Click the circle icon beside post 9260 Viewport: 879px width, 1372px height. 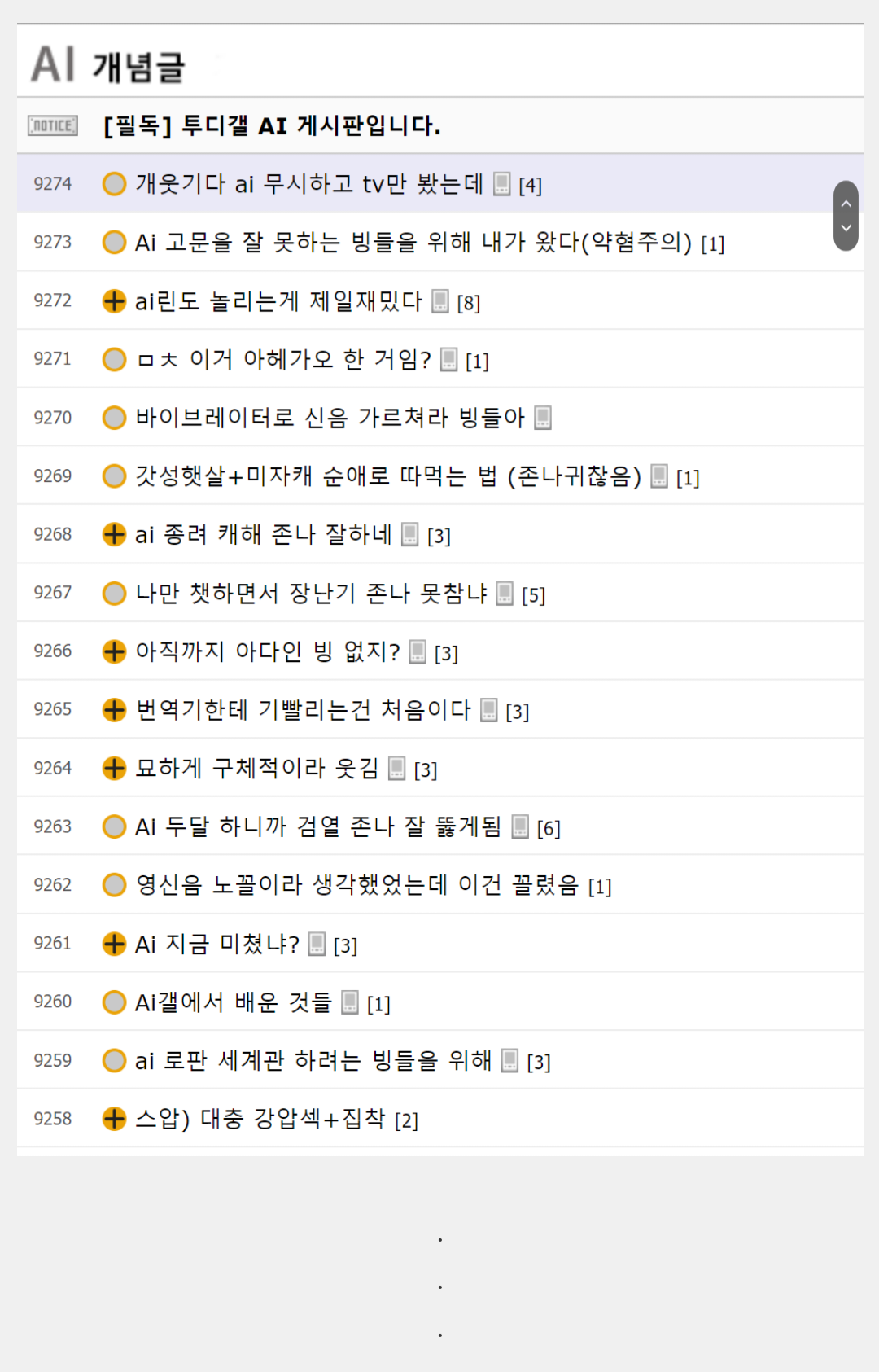[114, 1002]
